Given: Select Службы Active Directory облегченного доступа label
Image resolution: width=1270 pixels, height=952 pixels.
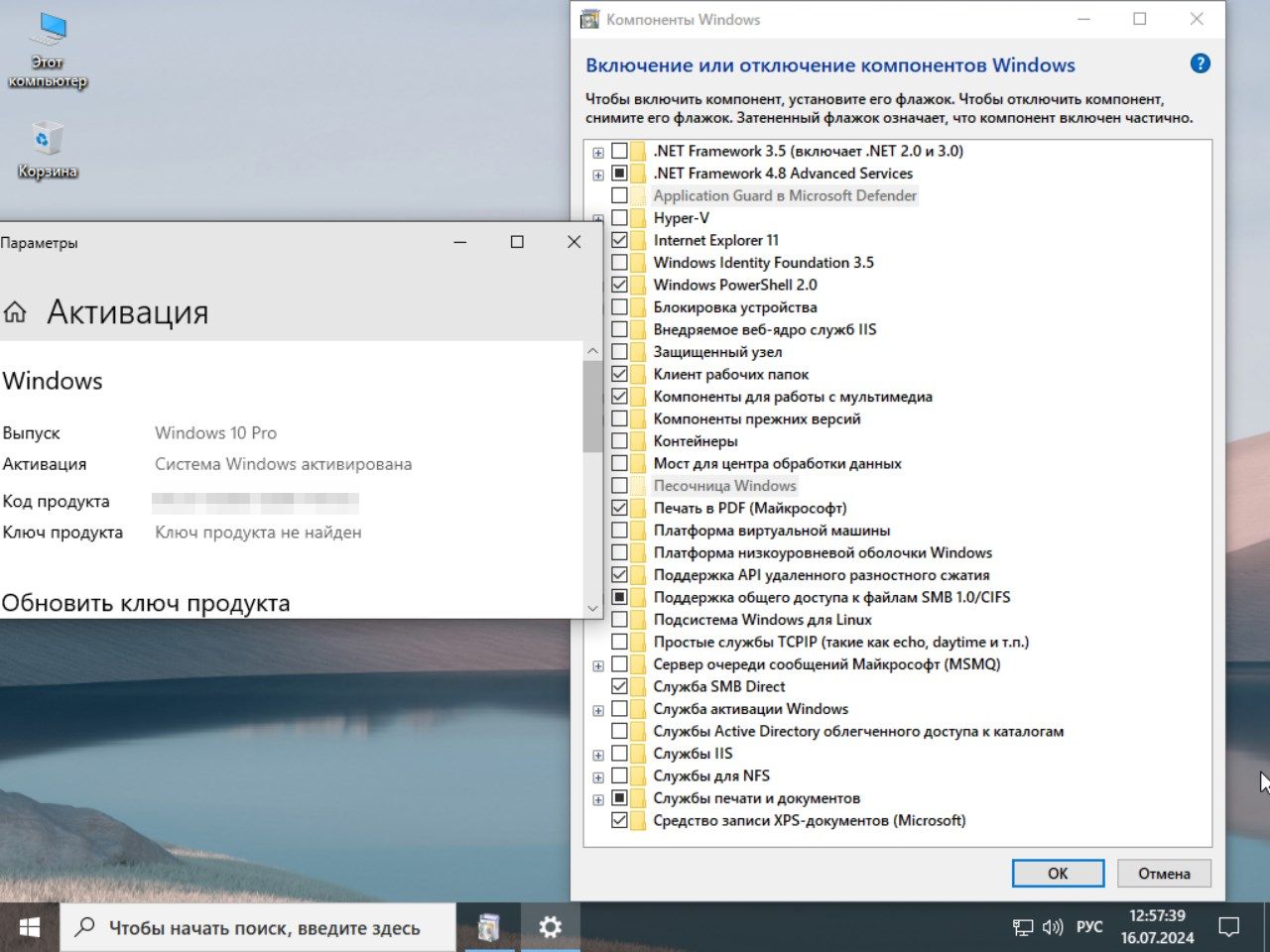Looking at the screenshot, I should (858, 731).
